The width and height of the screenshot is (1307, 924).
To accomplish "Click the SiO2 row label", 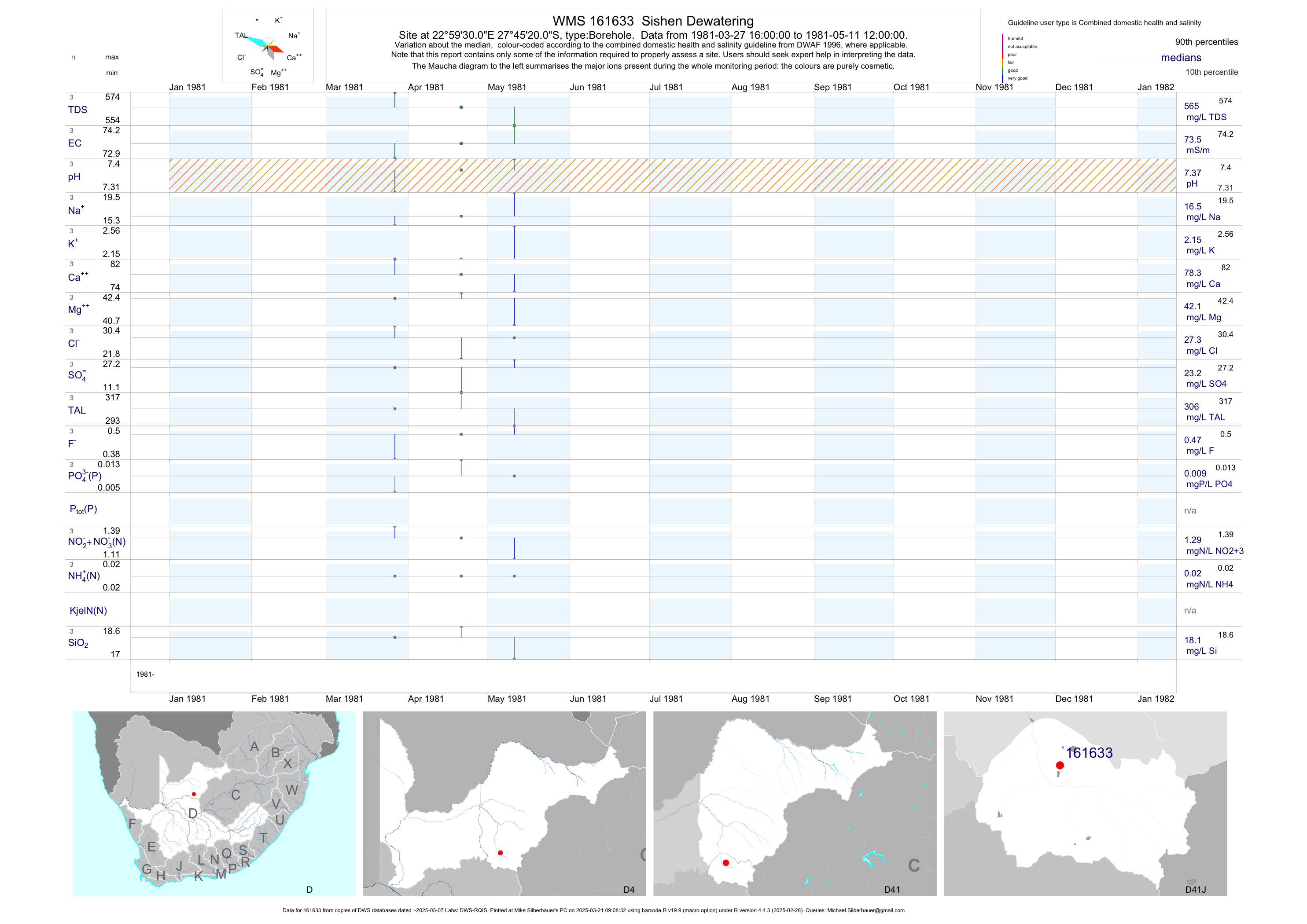I will point(78,643).
